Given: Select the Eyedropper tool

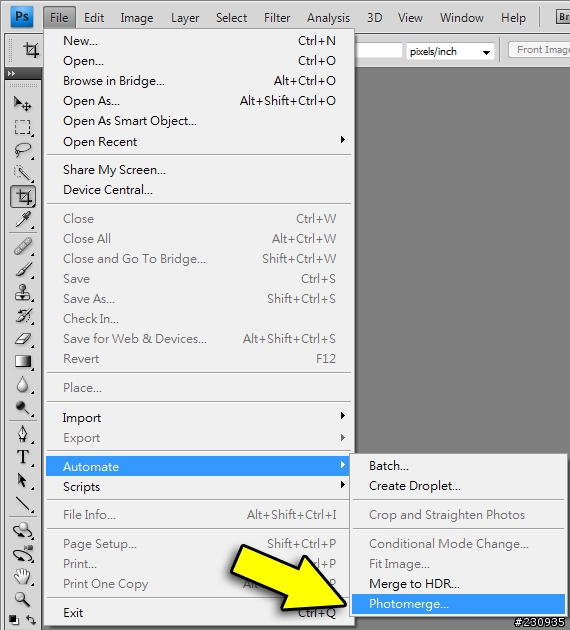Looking at the screenshot, I should coord(22,220).
